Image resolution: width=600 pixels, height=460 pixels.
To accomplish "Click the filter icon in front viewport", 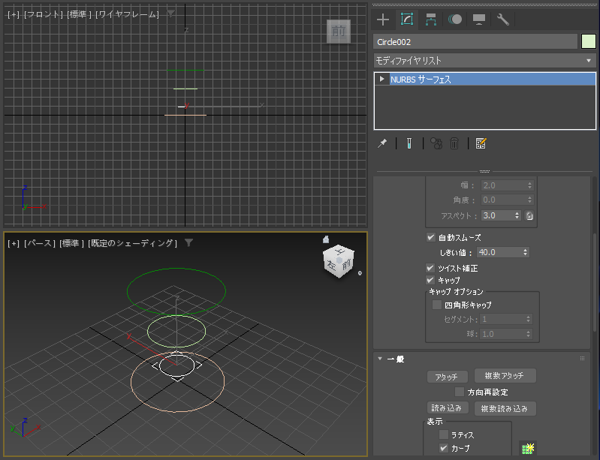I will click(x=171, y=14).
